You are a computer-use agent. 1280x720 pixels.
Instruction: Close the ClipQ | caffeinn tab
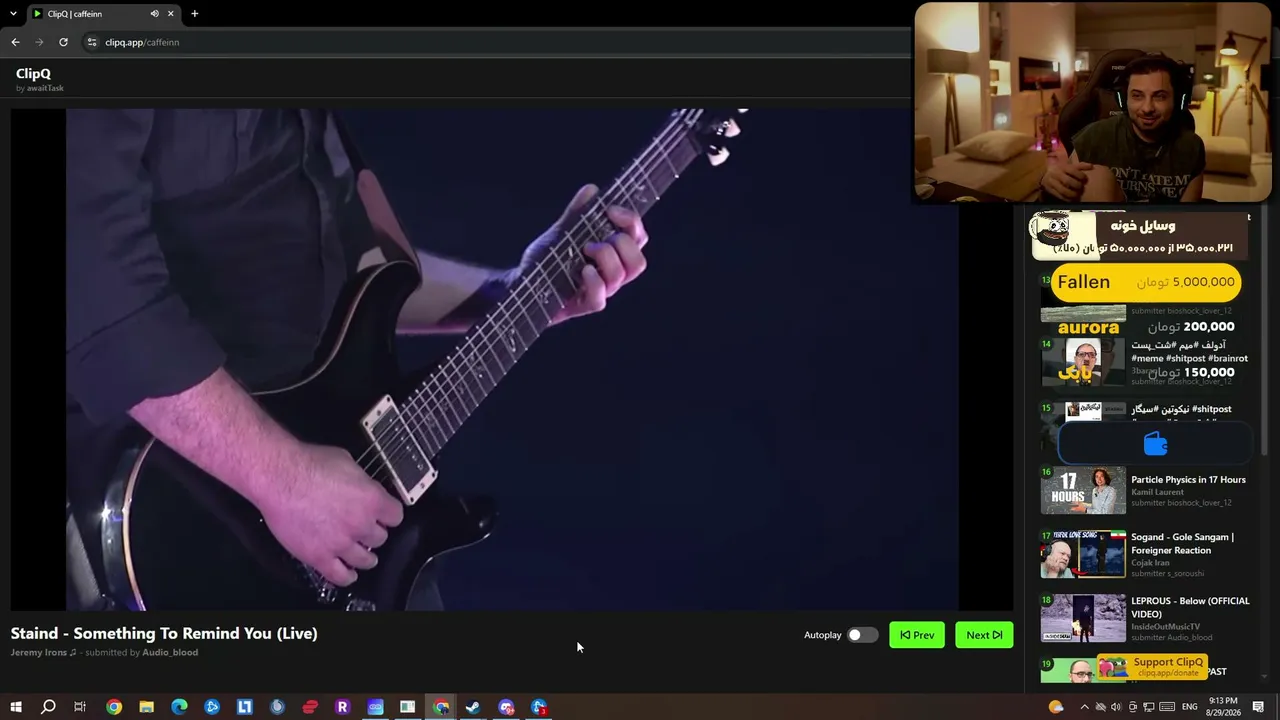pyautogui.click(x=171, y=14)
